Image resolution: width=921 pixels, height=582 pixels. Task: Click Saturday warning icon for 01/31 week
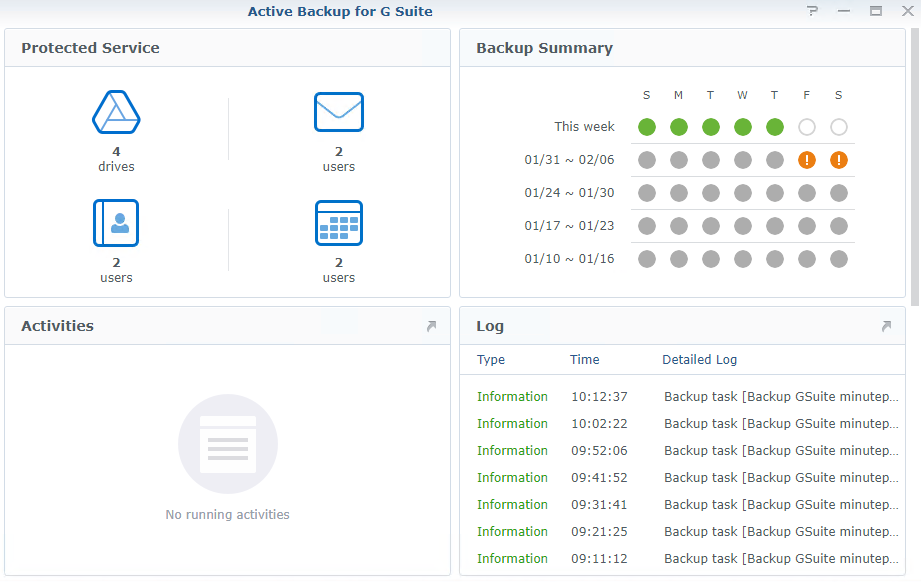839,160
